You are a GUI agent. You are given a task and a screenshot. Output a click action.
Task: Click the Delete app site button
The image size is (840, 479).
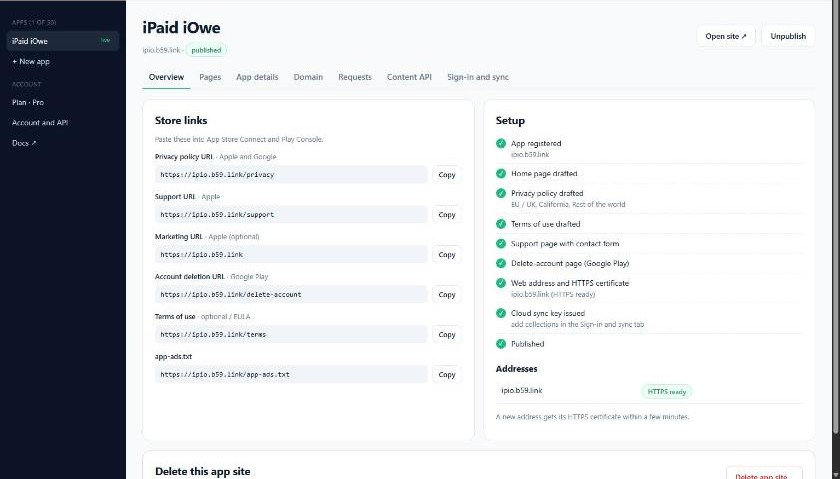[x=764, y=474]
